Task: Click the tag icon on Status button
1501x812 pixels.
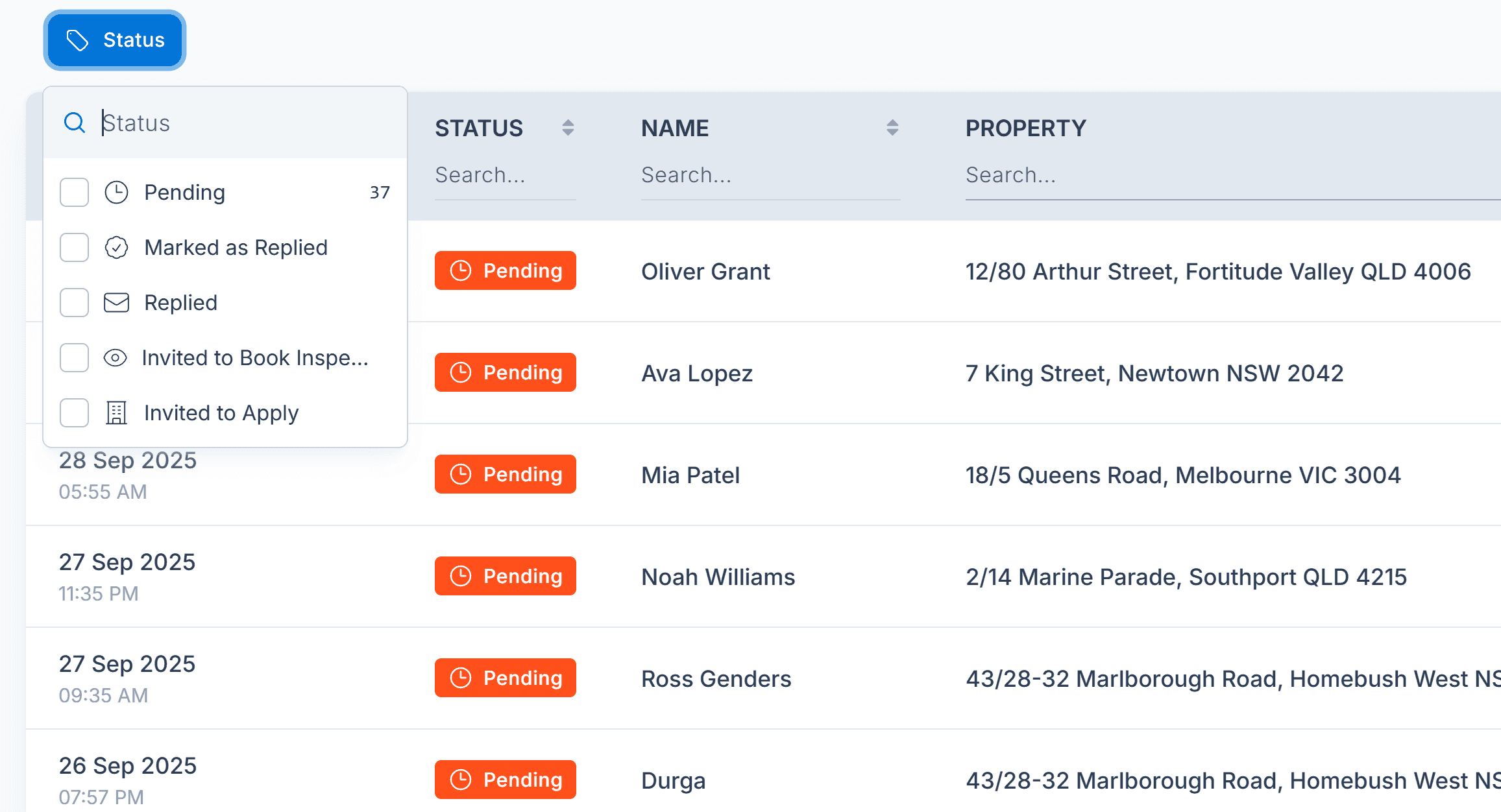Action: pyautogui.click(x=77, y=40)
